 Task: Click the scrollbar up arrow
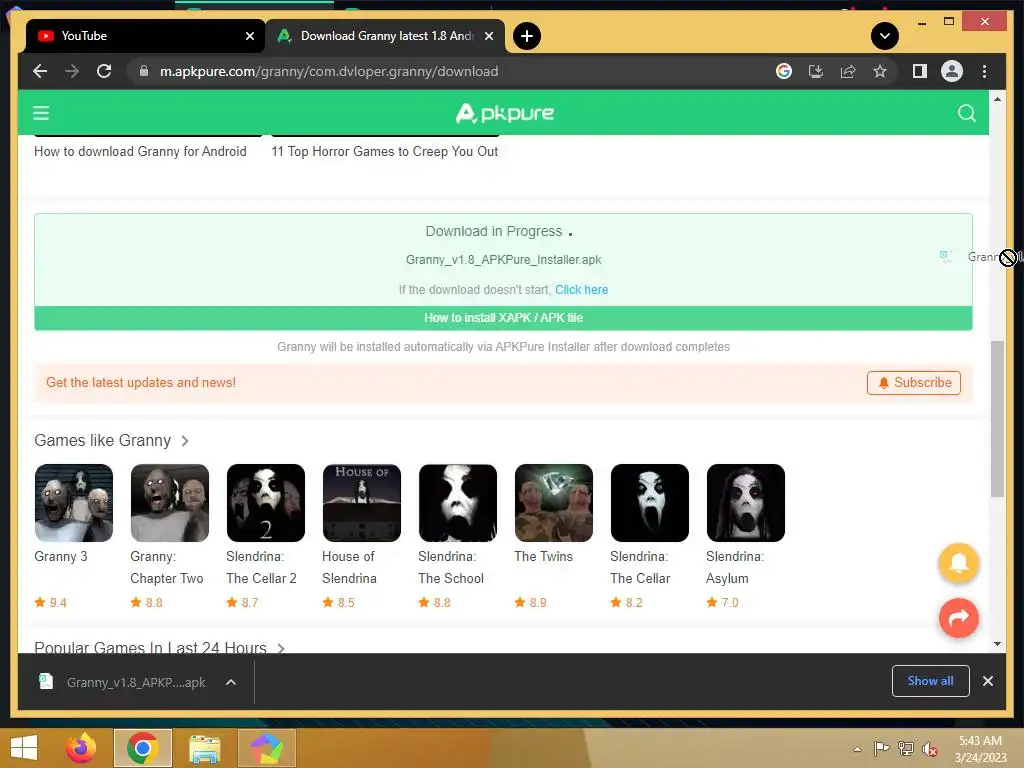pos(997,99)
